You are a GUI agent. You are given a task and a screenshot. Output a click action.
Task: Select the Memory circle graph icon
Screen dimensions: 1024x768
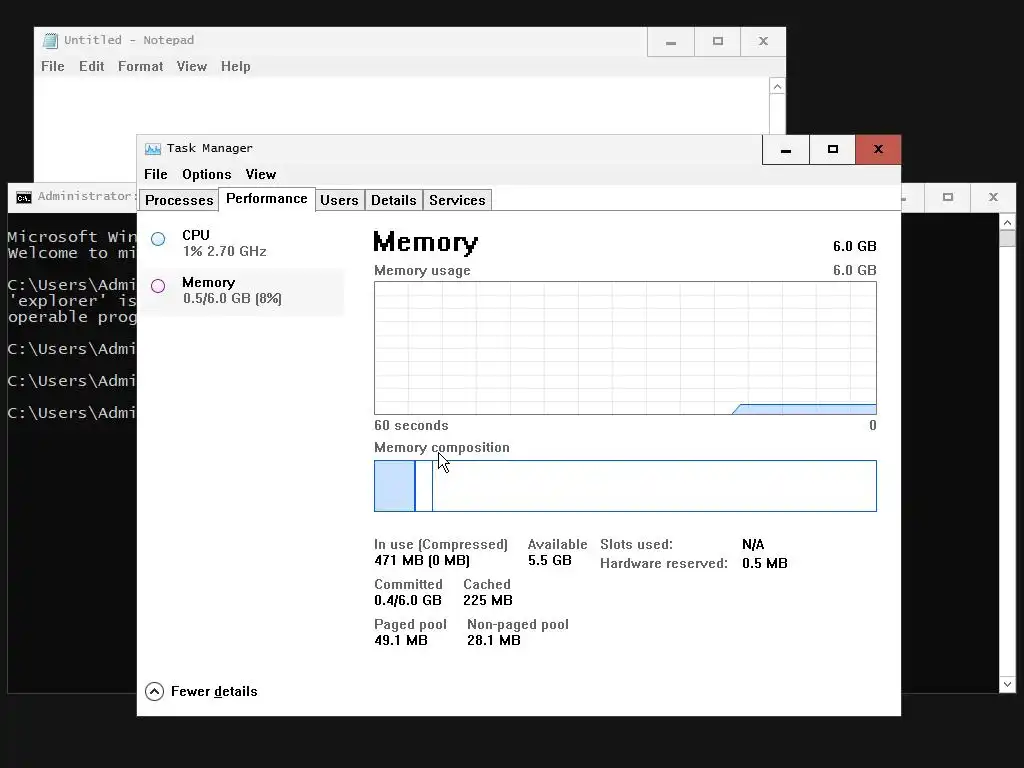[x=158, y=286]
